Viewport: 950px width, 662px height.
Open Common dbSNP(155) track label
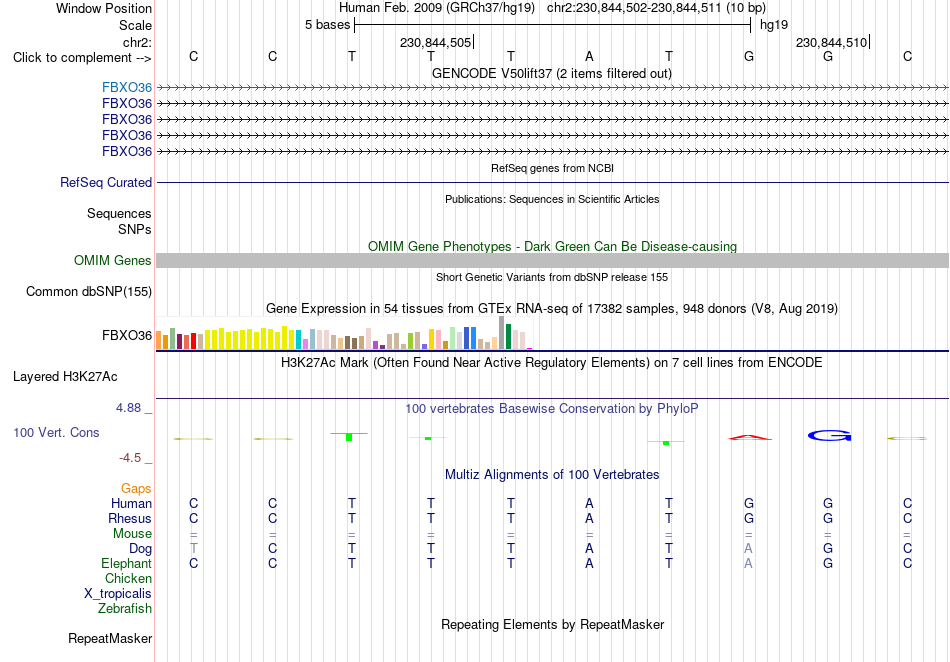coord(89,291)
